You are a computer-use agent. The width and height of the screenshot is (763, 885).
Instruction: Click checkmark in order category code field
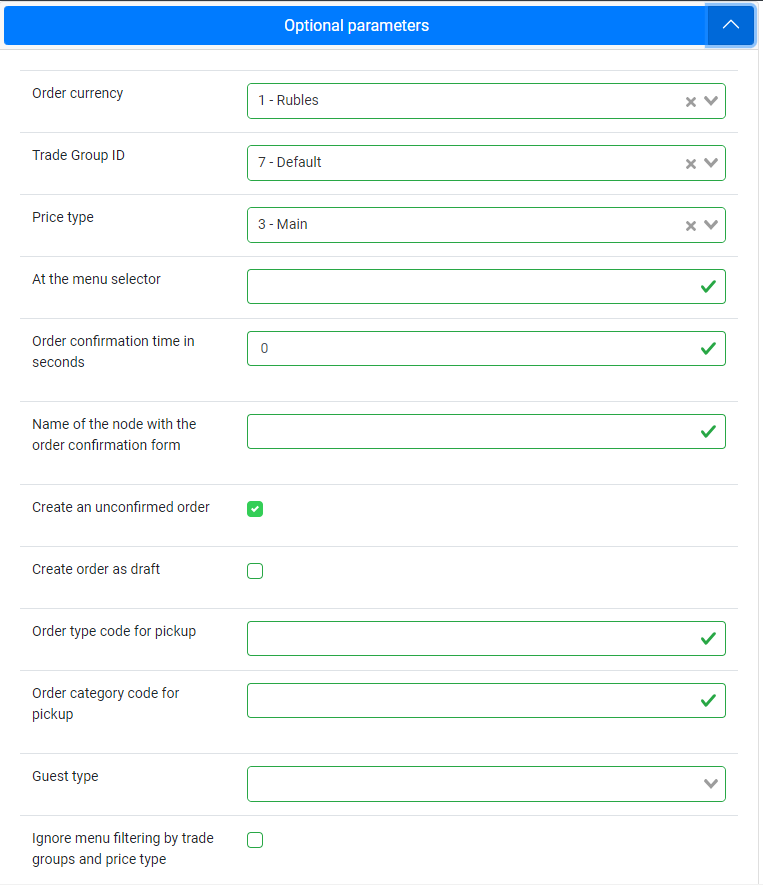708,701
